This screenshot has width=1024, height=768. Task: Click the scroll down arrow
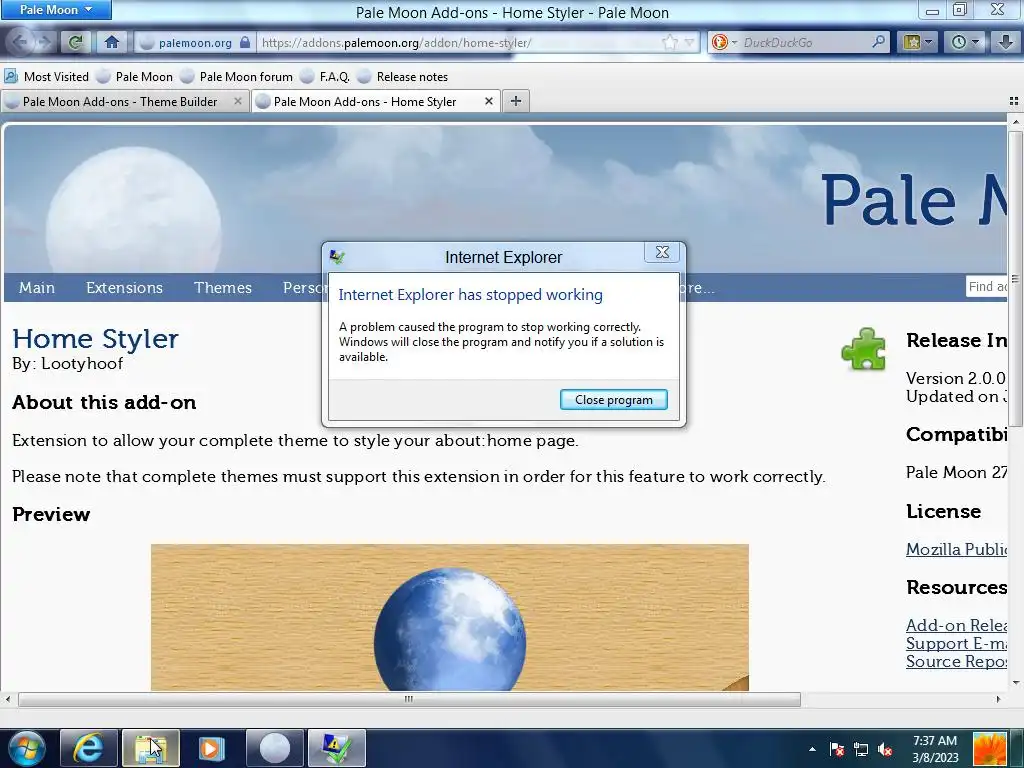1015,683
